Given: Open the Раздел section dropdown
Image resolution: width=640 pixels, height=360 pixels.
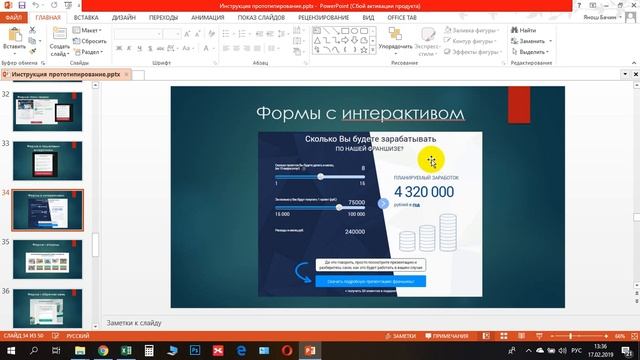Looking at the screenshot, I should (88, 52).
